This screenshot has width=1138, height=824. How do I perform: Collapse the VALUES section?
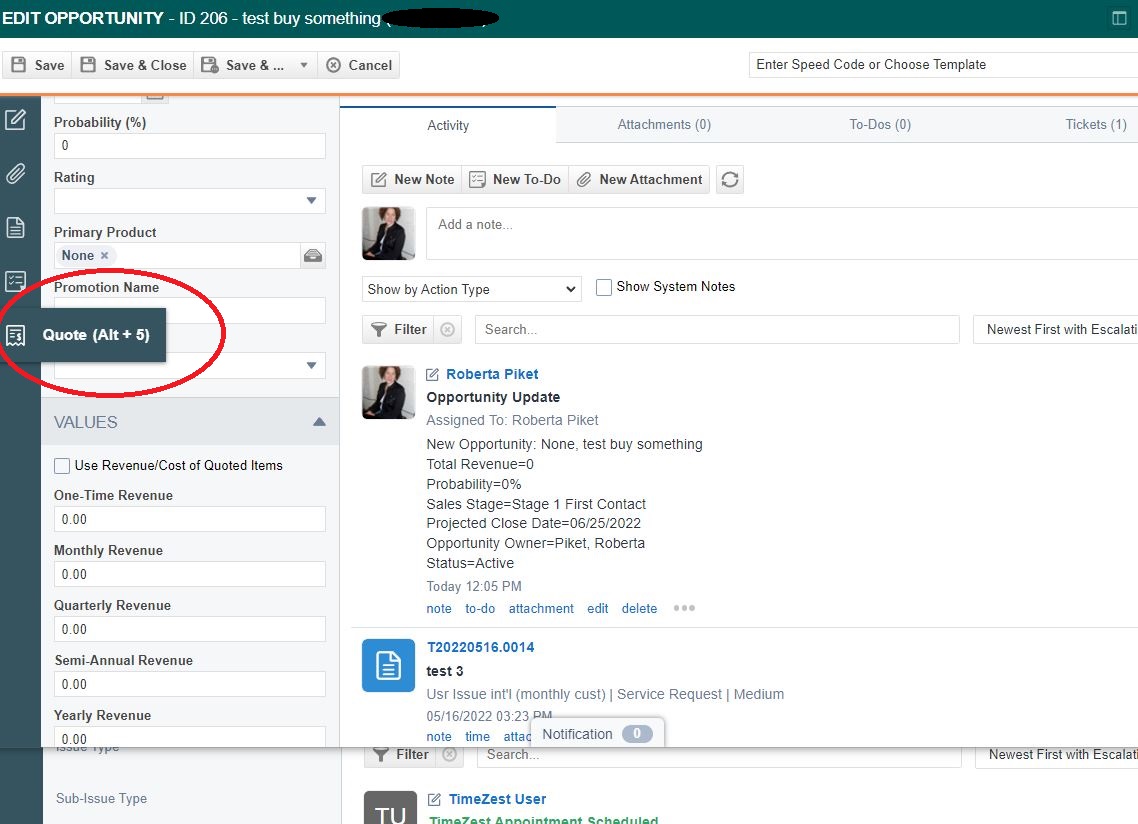[319, 422]
